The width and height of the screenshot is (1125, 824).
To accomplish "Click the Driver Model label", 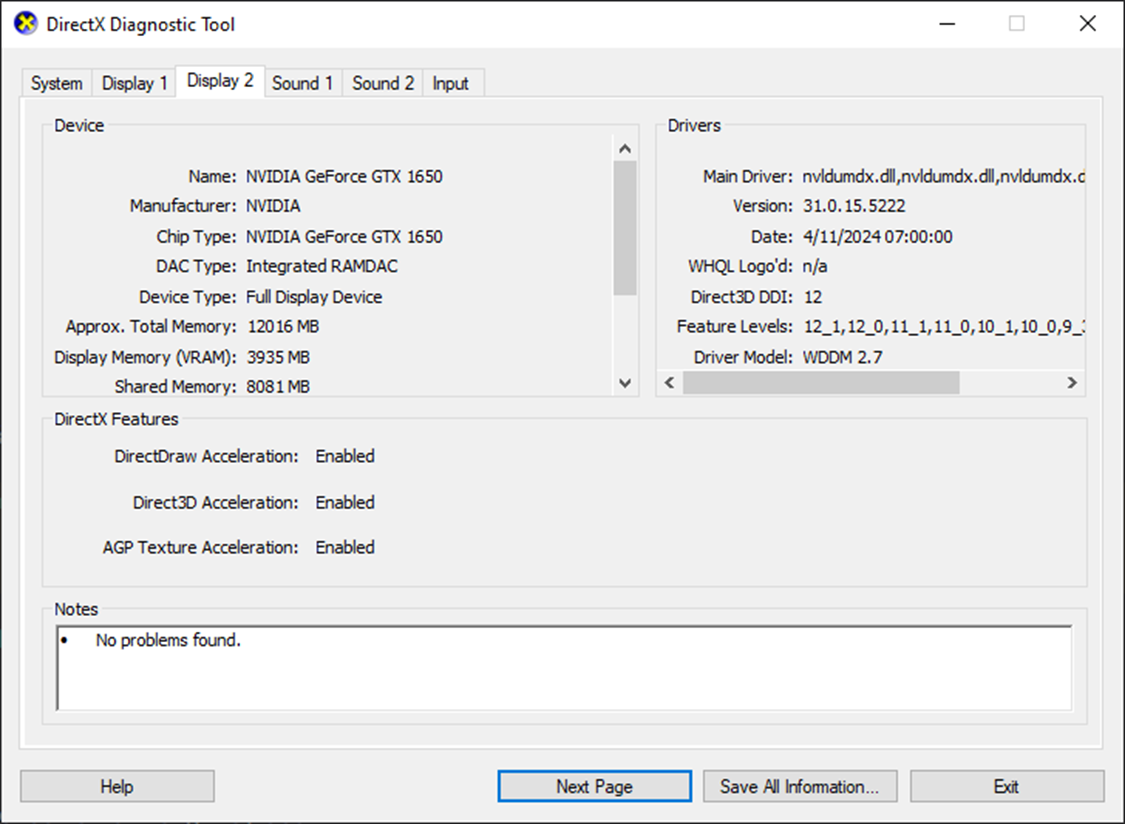I will point(743,357).
